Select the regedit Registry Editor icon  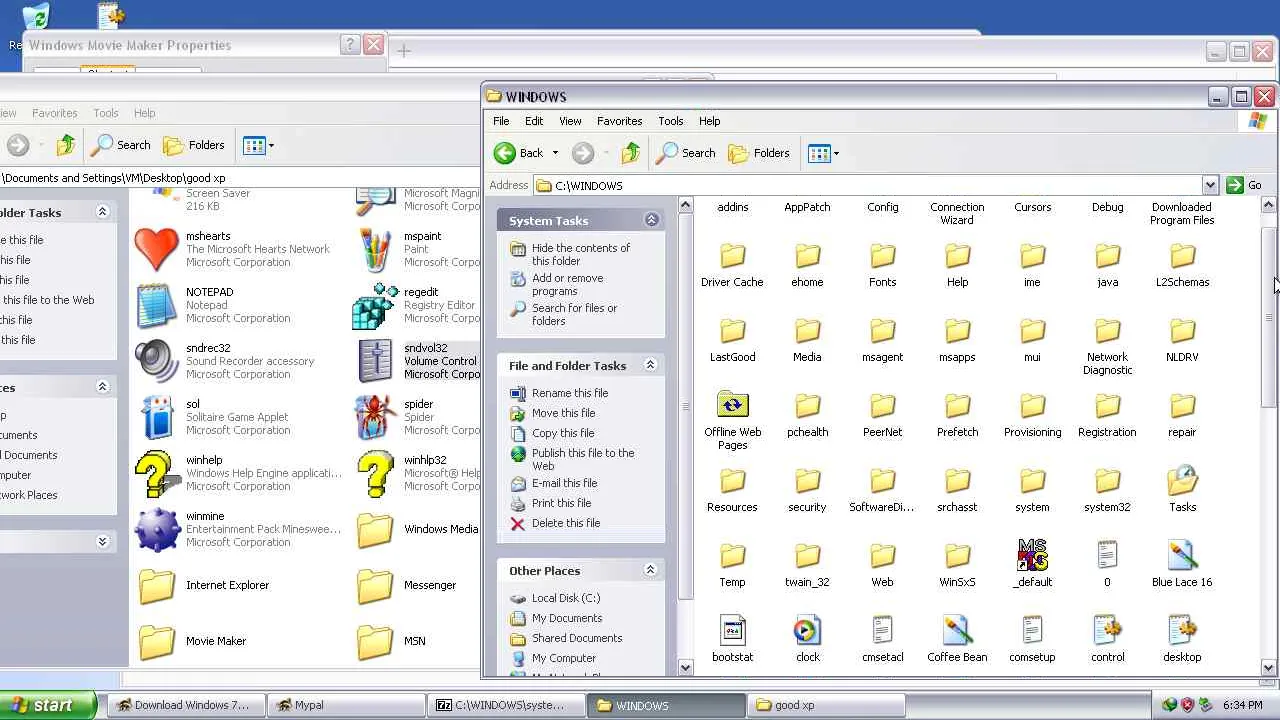pos(375,306)
